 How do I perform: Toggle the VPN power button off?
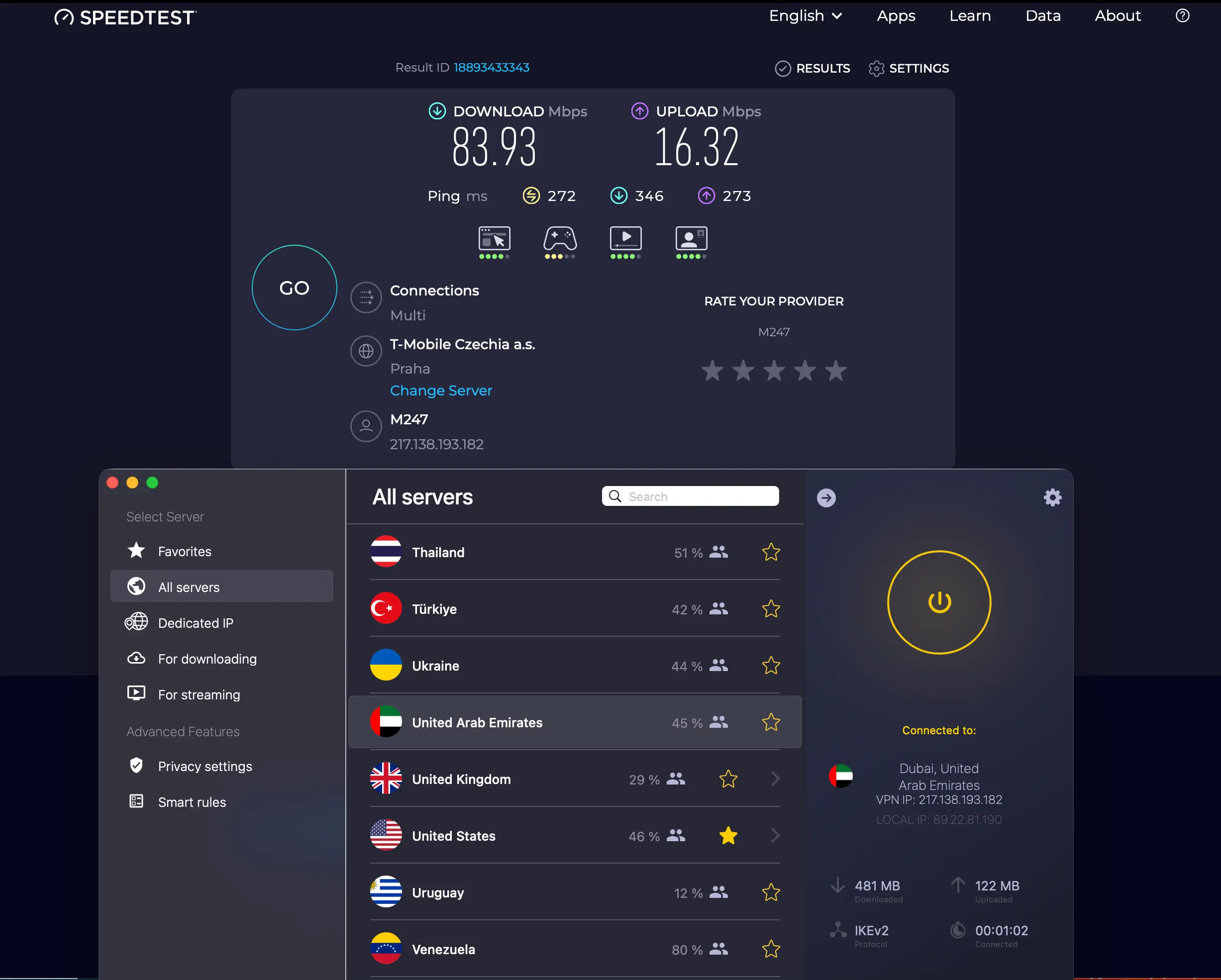click(939, 602)
